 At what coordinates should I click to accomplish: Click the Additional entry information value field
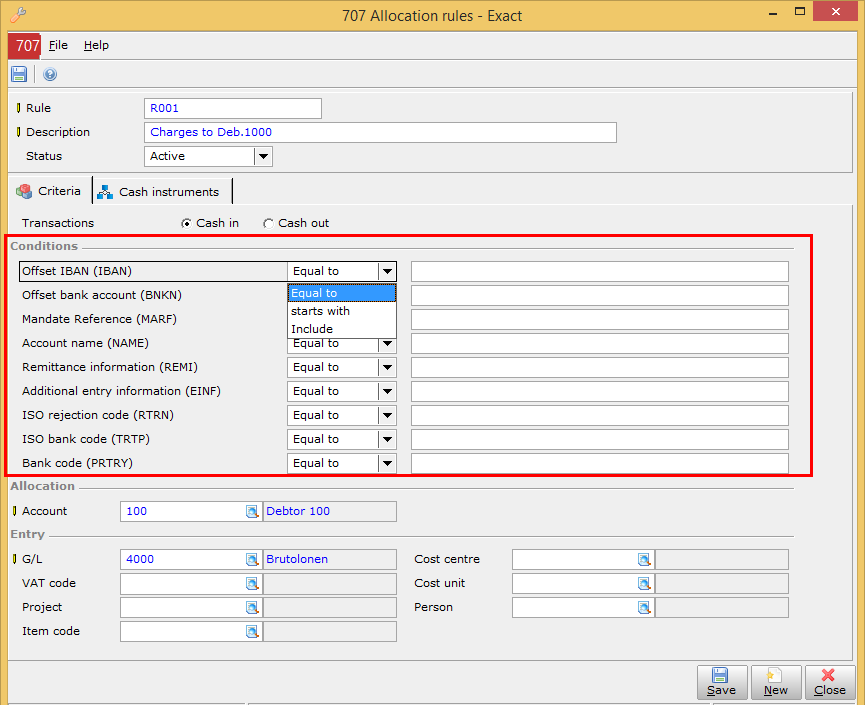(600, 392)
